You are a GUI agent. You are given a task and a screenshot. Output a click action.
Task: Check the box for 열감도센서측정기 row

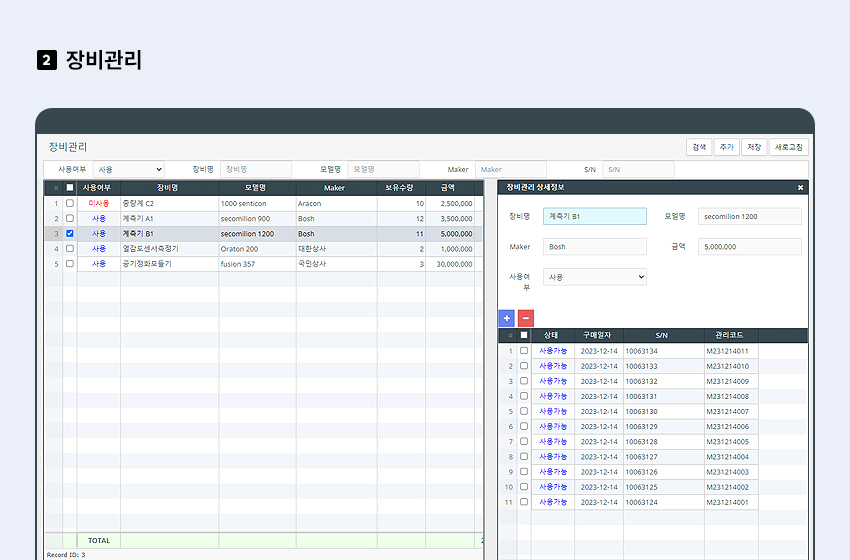coord(69,249)
